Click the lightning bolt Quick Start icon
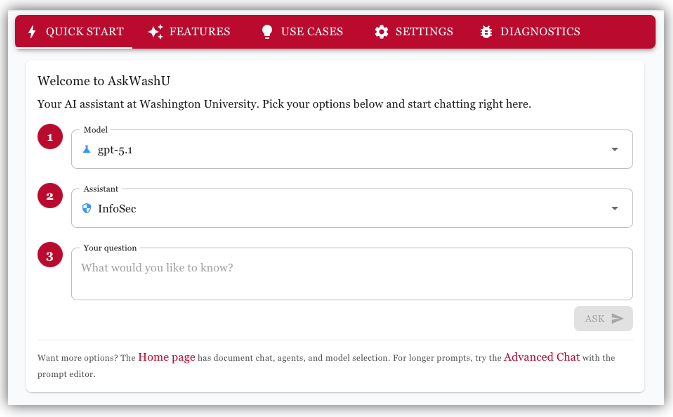The height and width of the screenshot is (417, 673). tap(31, 32)
